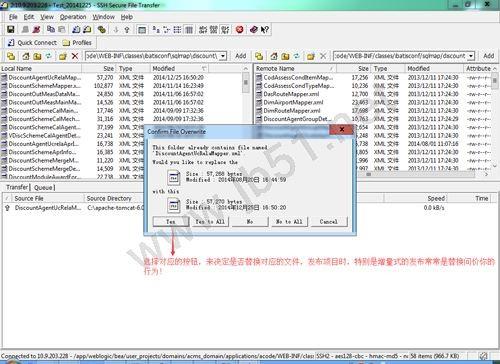Sort local files by Modified header

click(179, 68)
